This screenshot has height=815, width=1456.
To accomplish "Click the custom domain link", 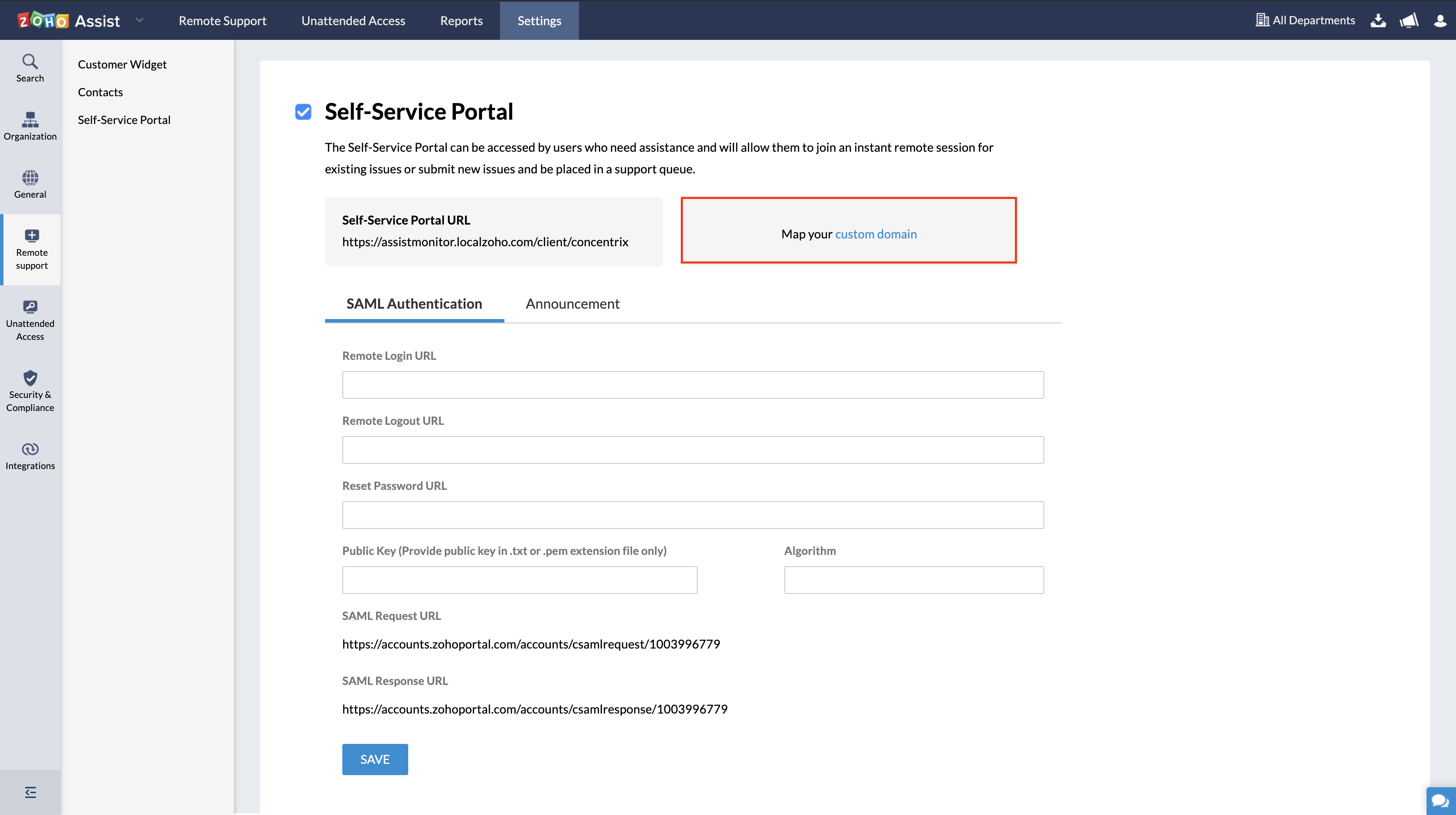I will click(x=876, y=234).
